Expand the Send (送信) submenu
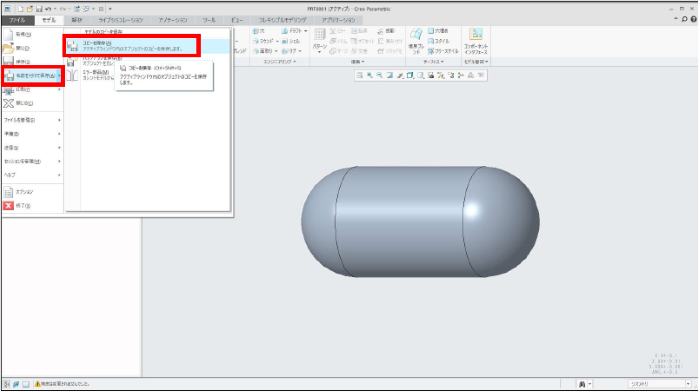 tap(31, 148)
